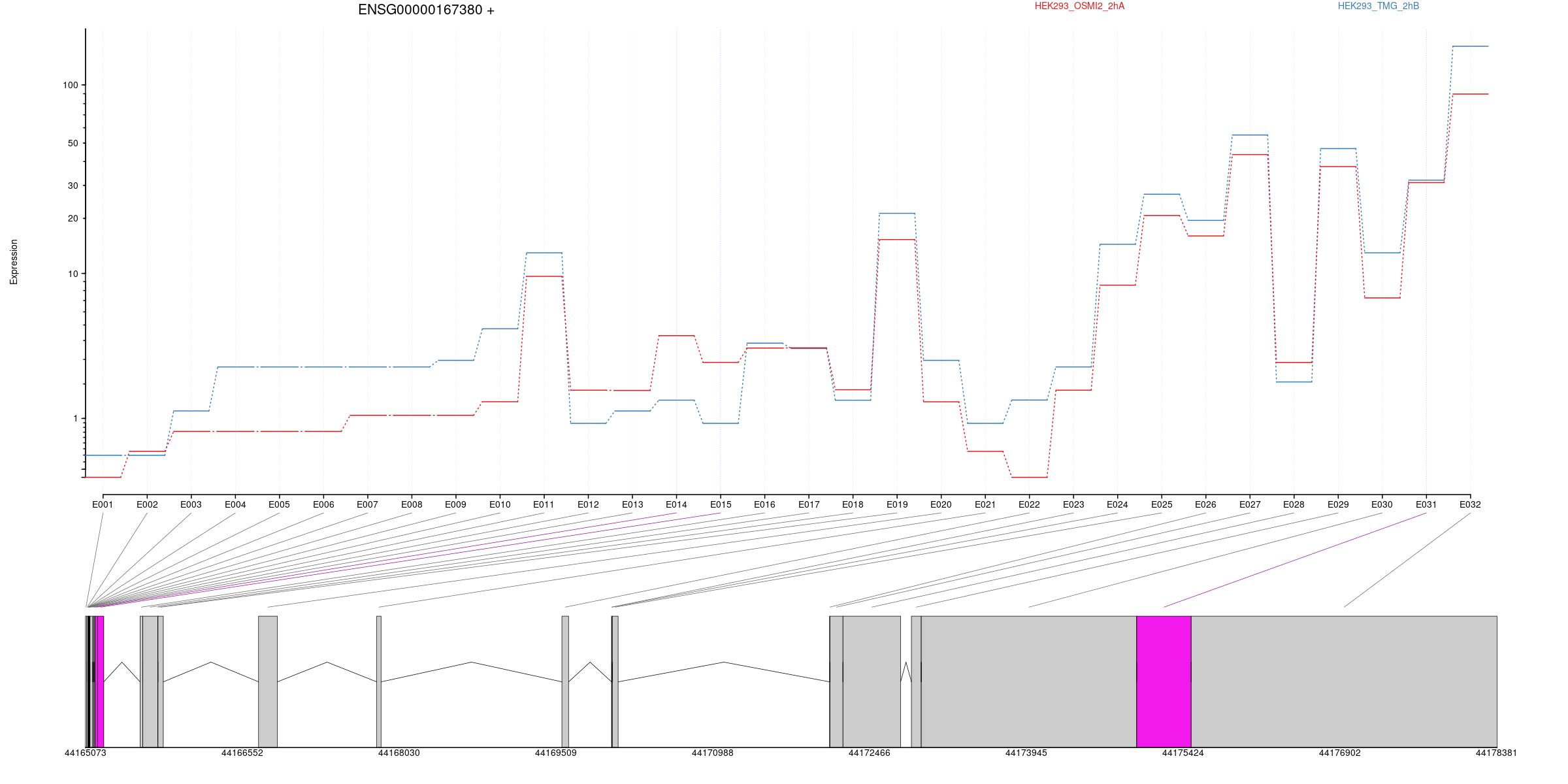Click exon label E017
This screenshot has width=1568, height=784.
click(809, 504)
